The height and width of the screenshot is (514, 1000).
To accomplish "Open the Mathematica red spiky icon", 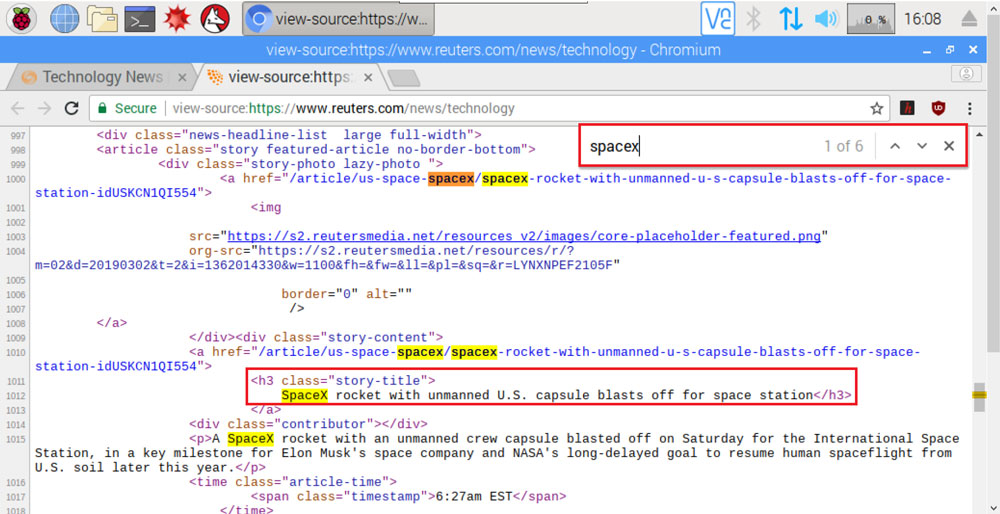I will (177, 18).
